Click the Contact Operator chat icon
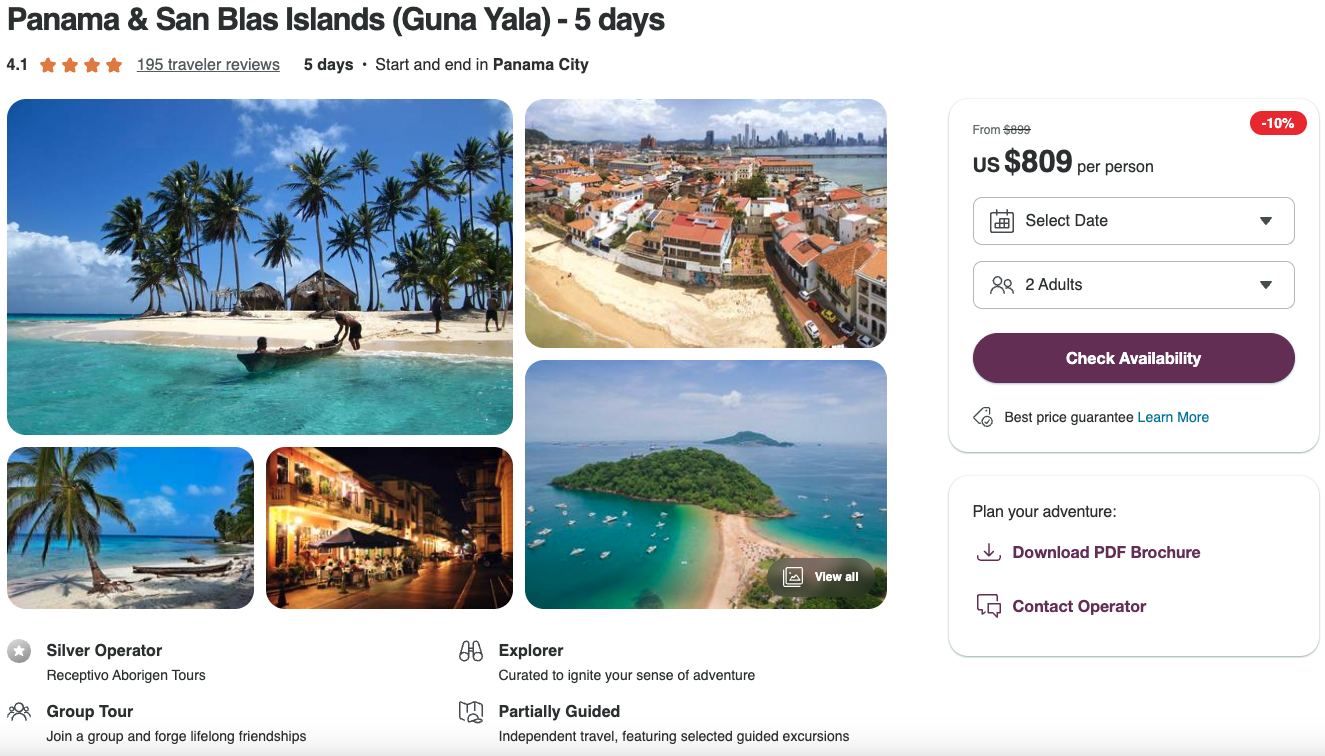 (x=988, y=606)
